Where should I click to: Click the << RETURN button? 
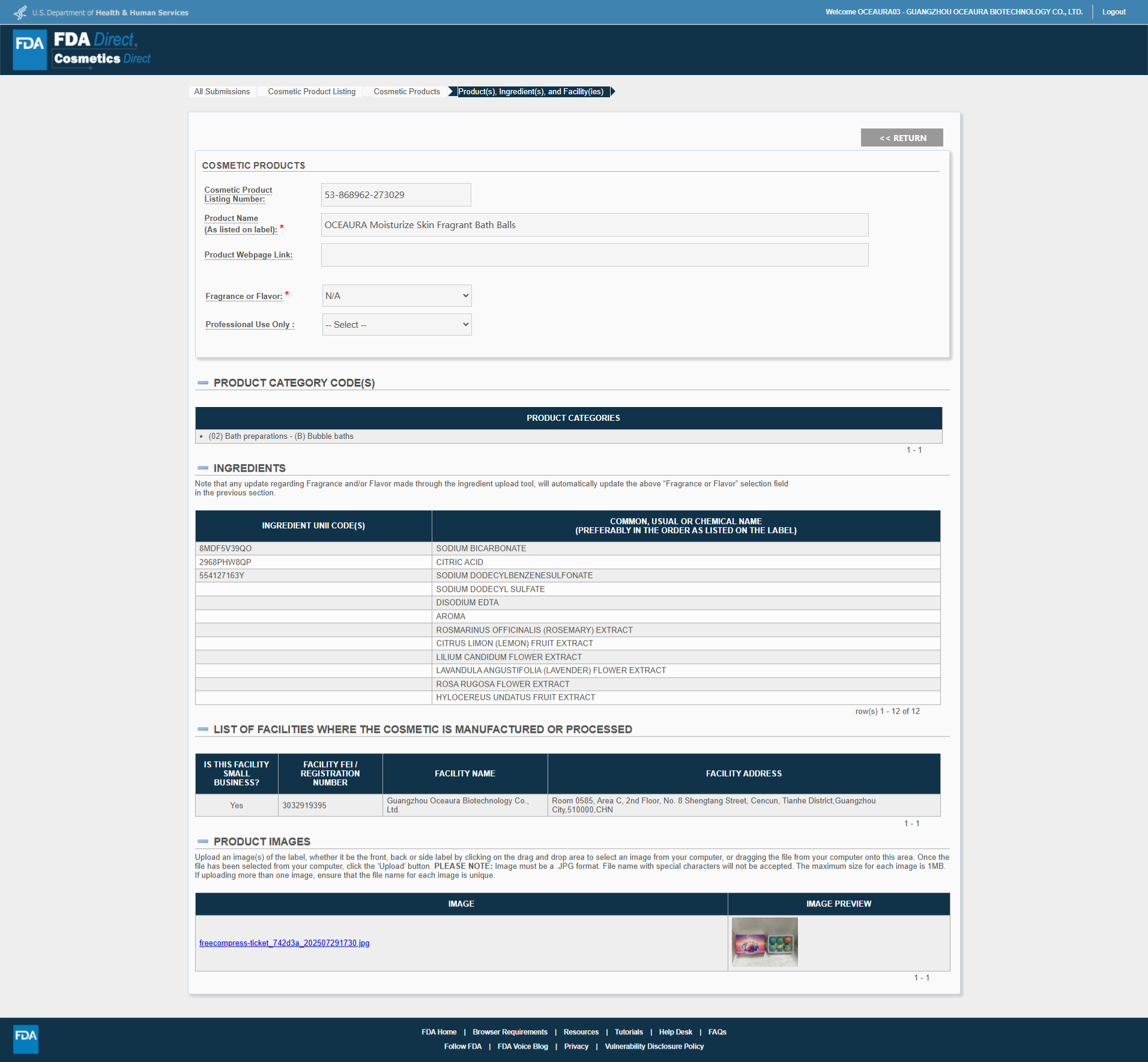tap(902, 138)
